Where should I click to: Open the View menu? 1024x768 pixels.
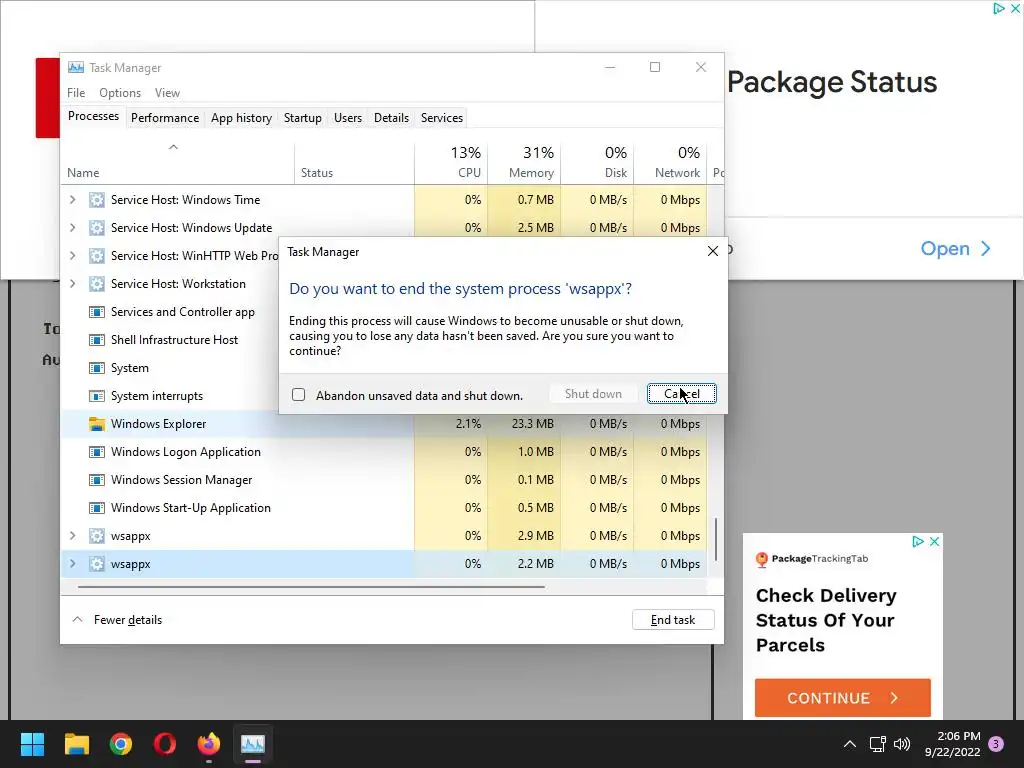167,93
